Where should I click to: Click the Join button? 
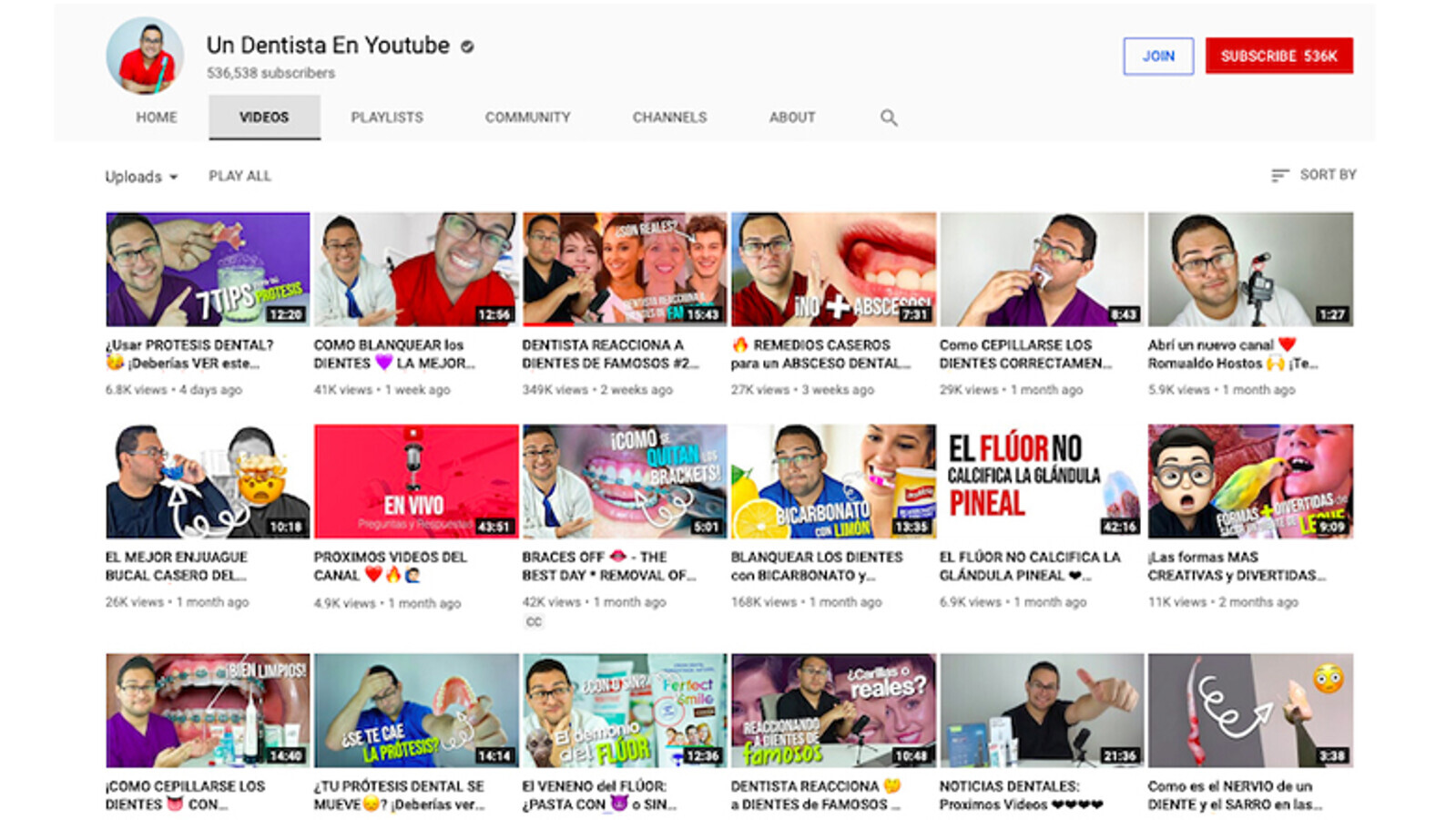[1157, 56]
